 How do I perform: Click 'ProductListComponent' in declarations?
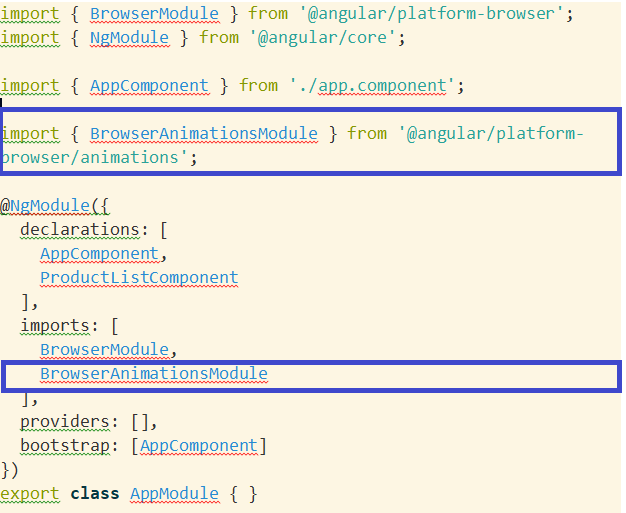tap(139, 278)
